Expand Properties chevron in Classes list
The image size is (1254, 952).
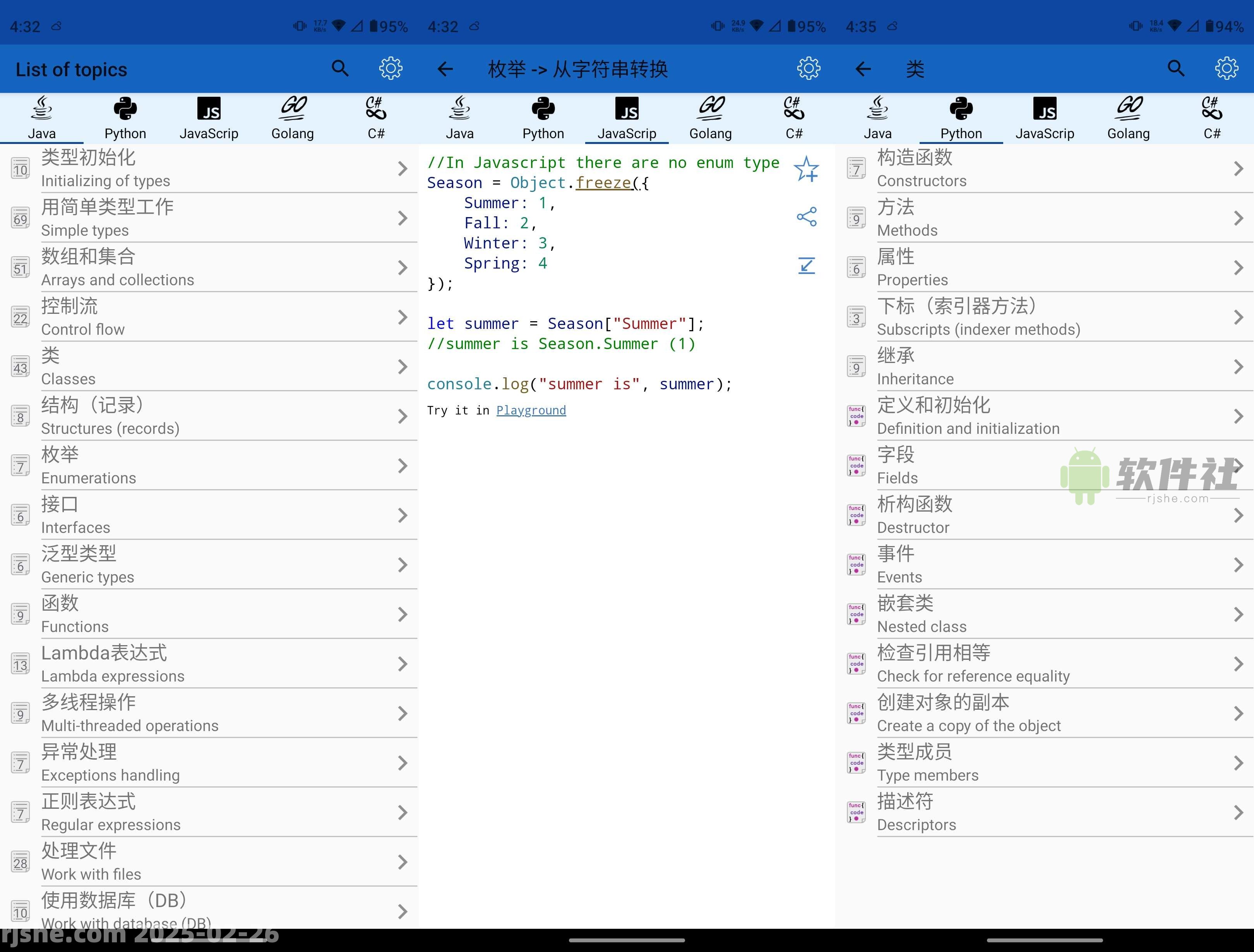(x=1238, y=268)
